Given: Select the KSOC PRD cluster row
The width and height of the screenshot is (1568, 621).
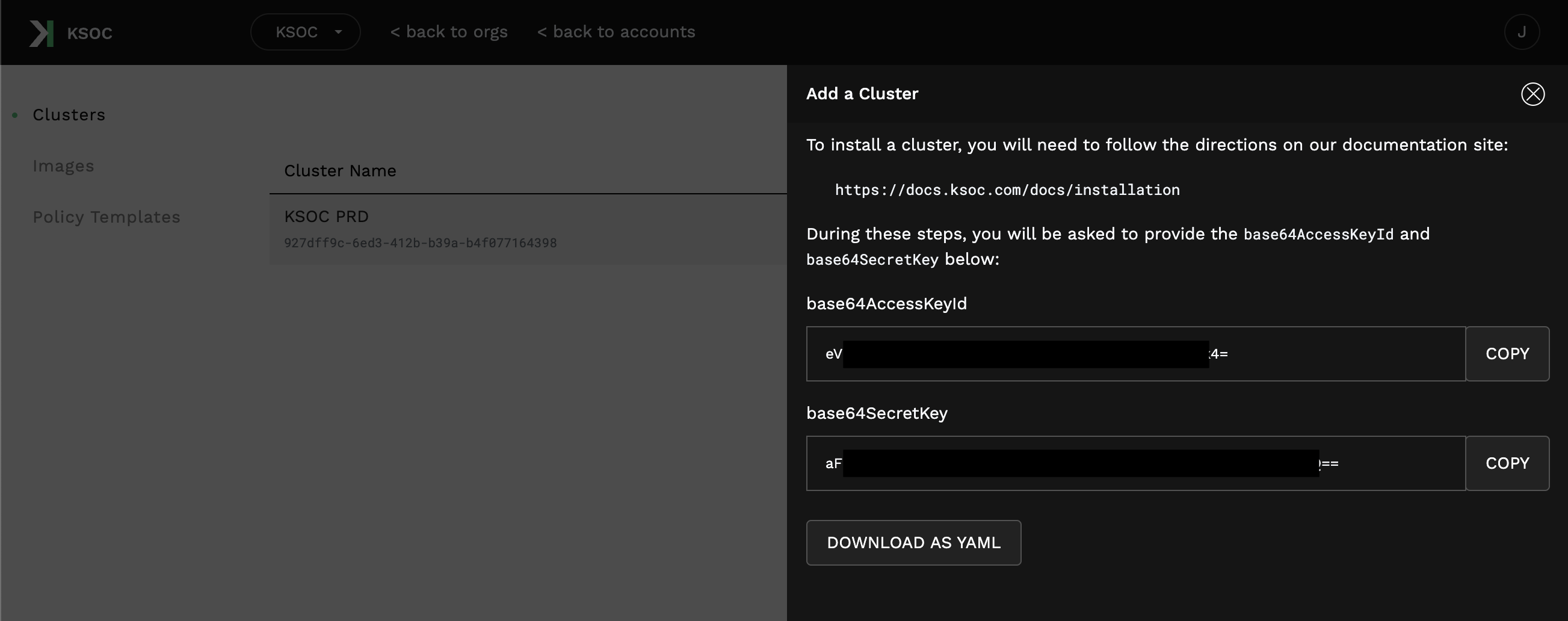Looking at the screenshot, I should 528,229.
